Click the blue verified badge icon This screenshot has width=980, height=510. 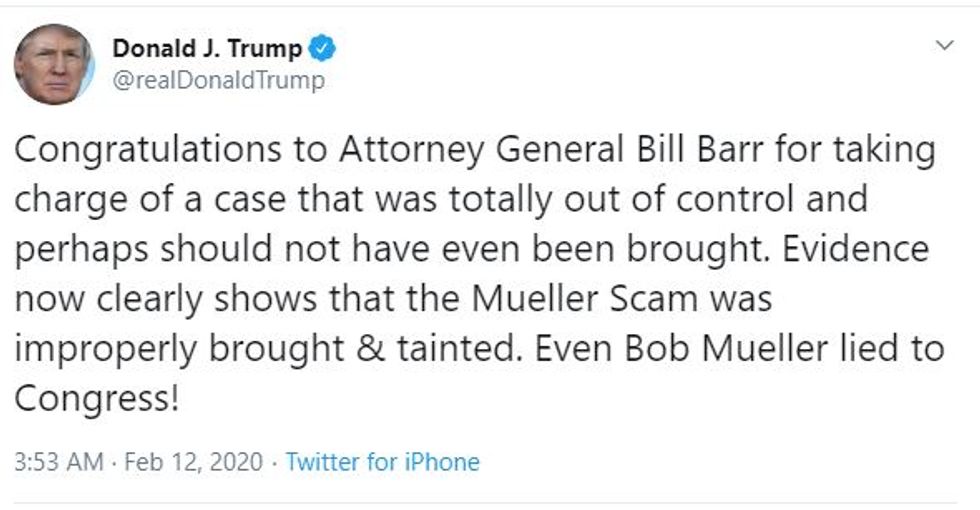tap(322, 48)
